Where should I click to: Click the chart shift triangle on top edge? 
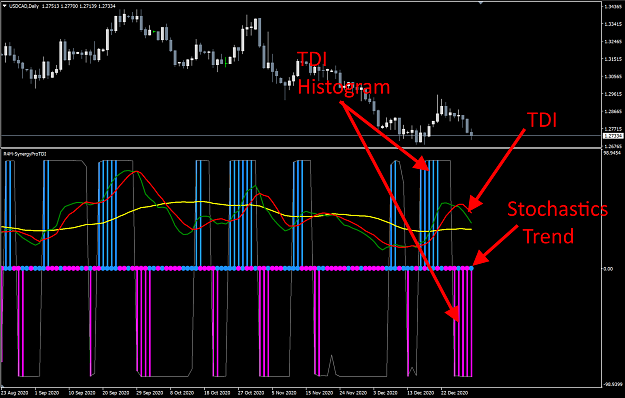tap(481, 3)
